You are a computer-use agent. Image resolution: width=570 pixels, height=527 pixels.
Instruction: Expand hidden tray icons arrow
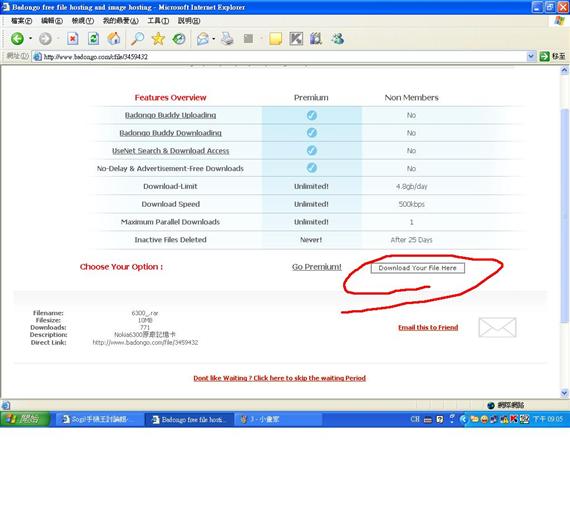coord(463,419)
